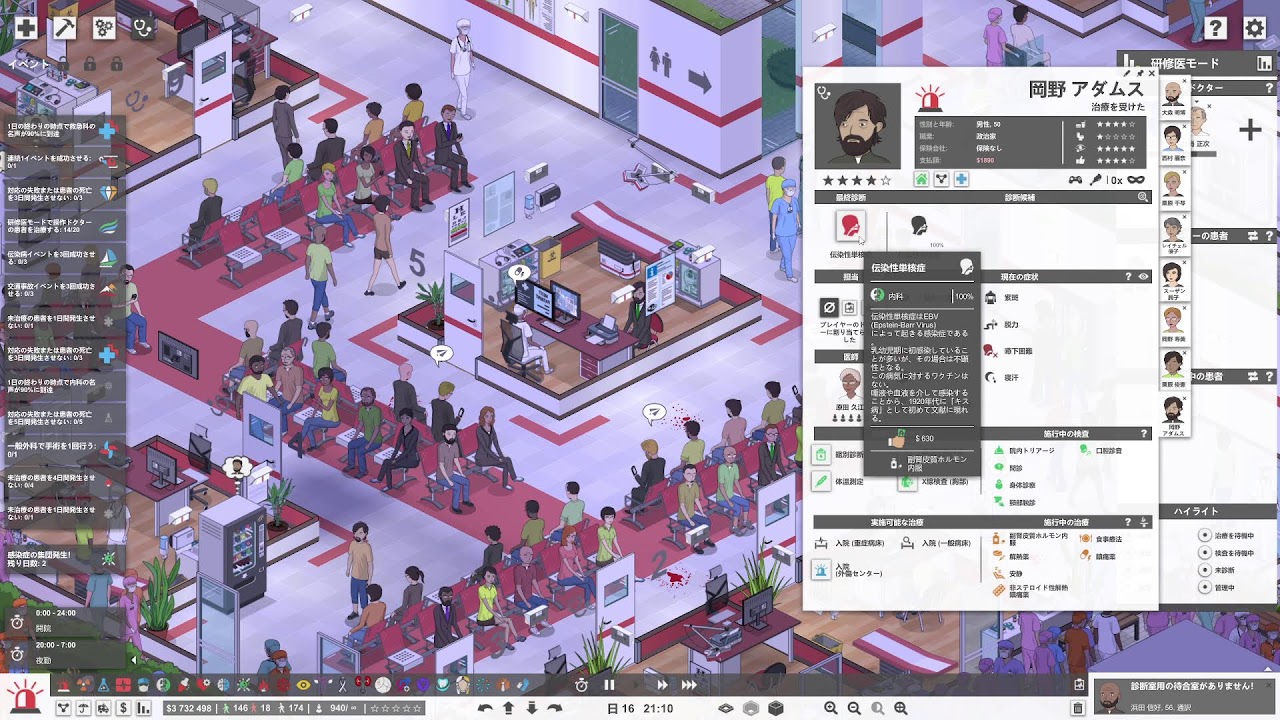The image size is (1280, 720).
Task: Select doctor 原田 久江 portrait
Action: [849, 385]
